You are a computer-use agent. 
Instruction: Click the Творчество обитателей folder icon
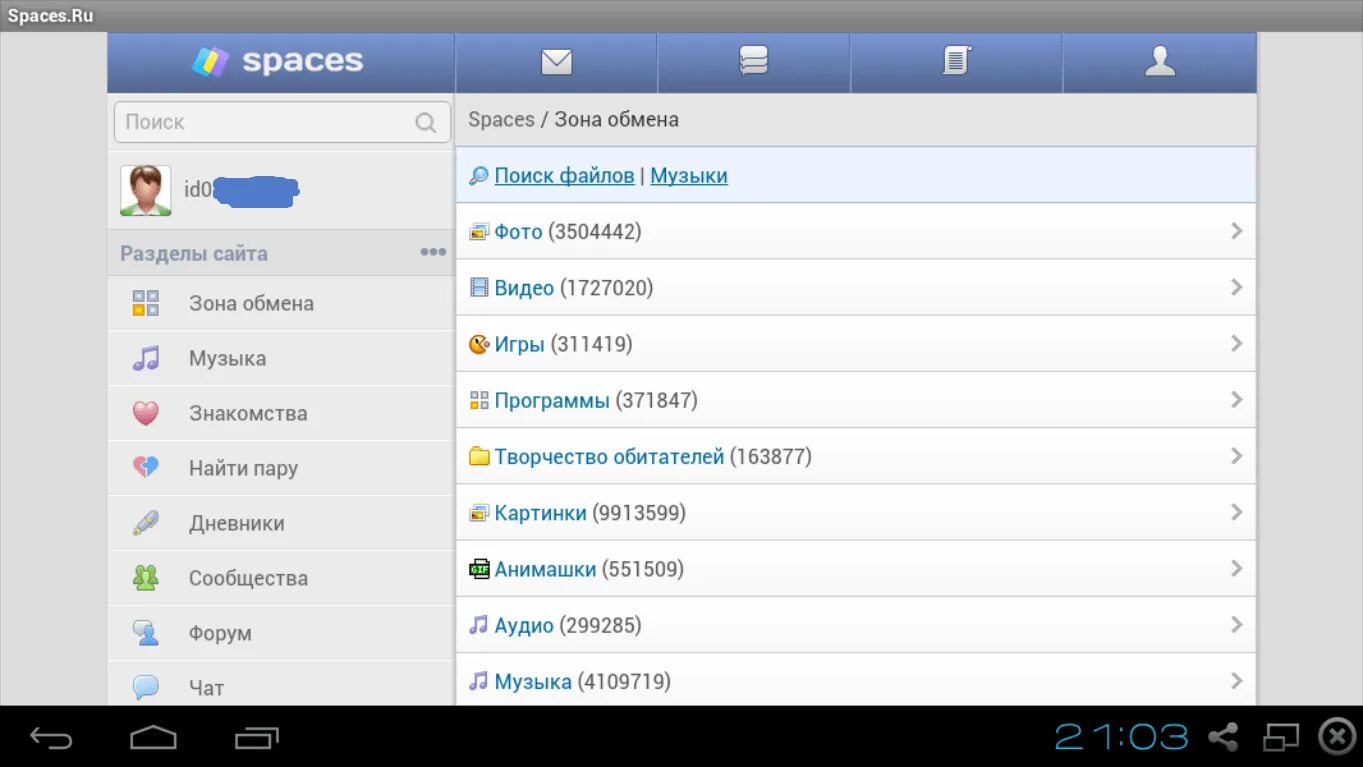479,457
